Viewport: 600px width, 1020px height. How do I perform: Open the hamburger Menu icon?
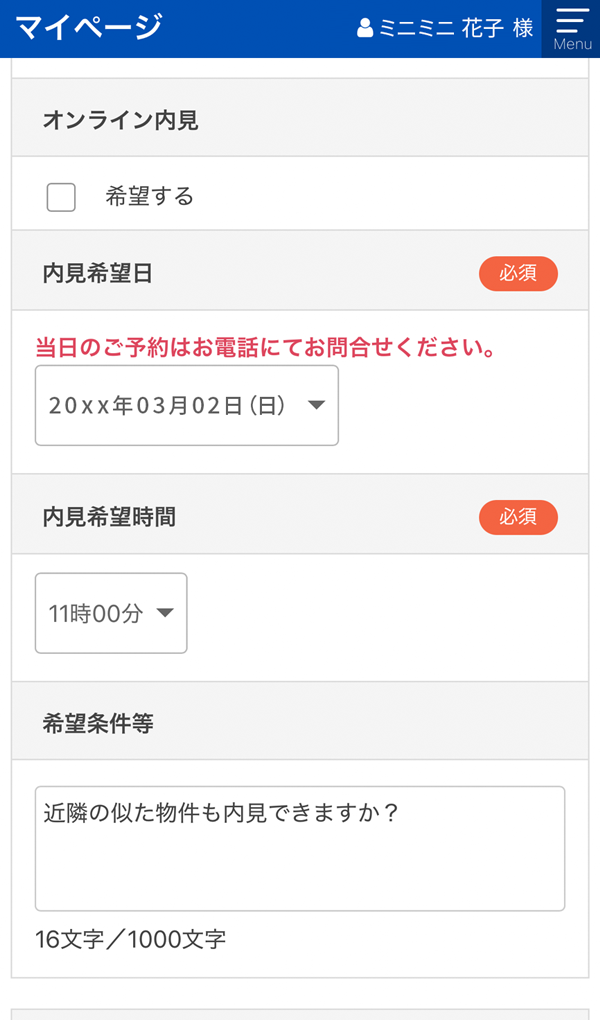tap(572, 20)
